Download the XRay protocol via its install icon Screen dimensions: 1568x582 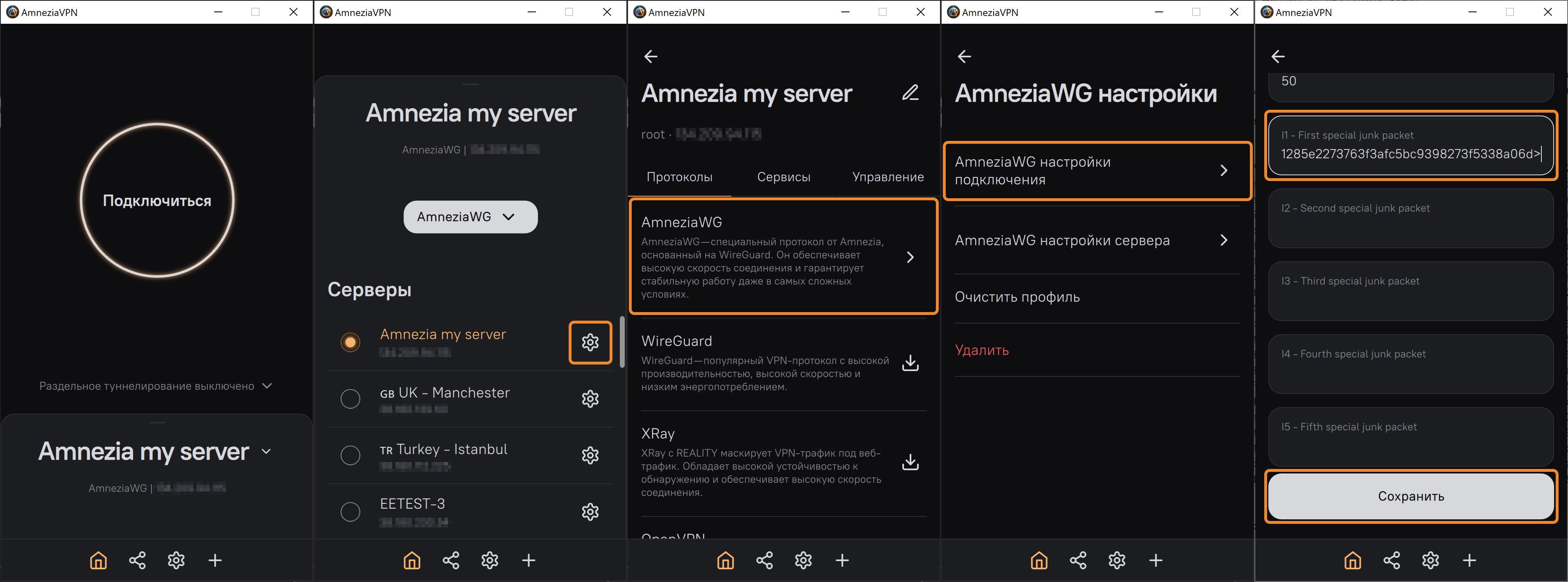910,463
